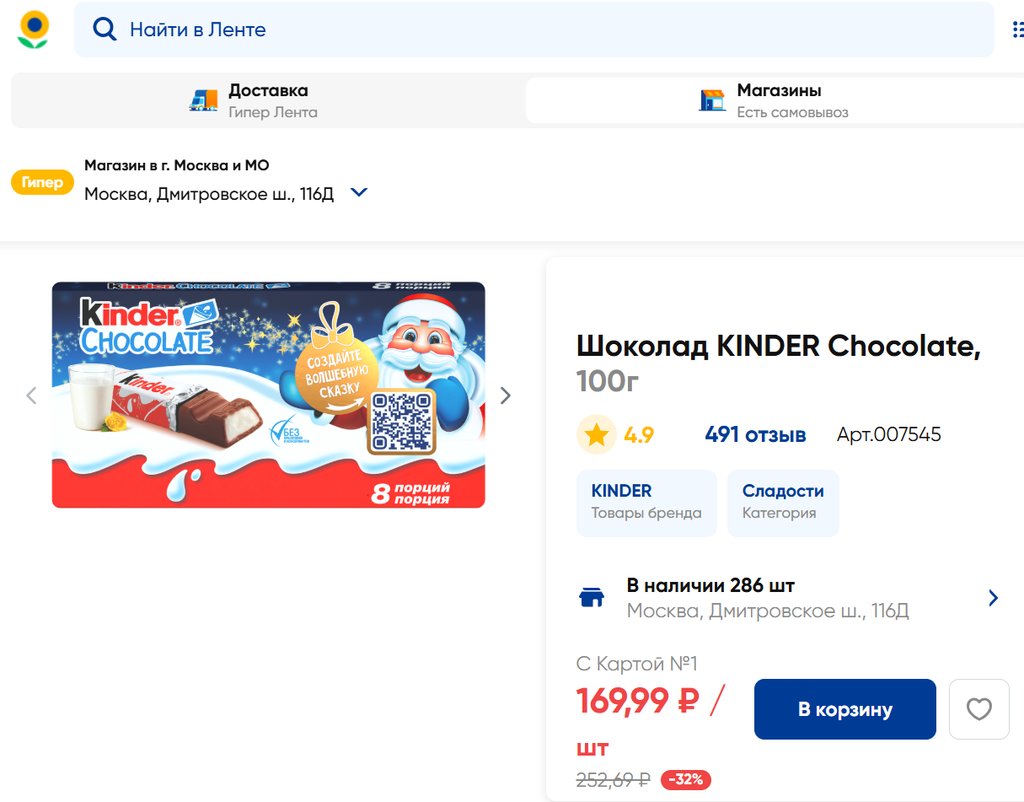Screen dimensions: 1024x802
Task: Add product to favorites with heart icon
Action: 978,709
